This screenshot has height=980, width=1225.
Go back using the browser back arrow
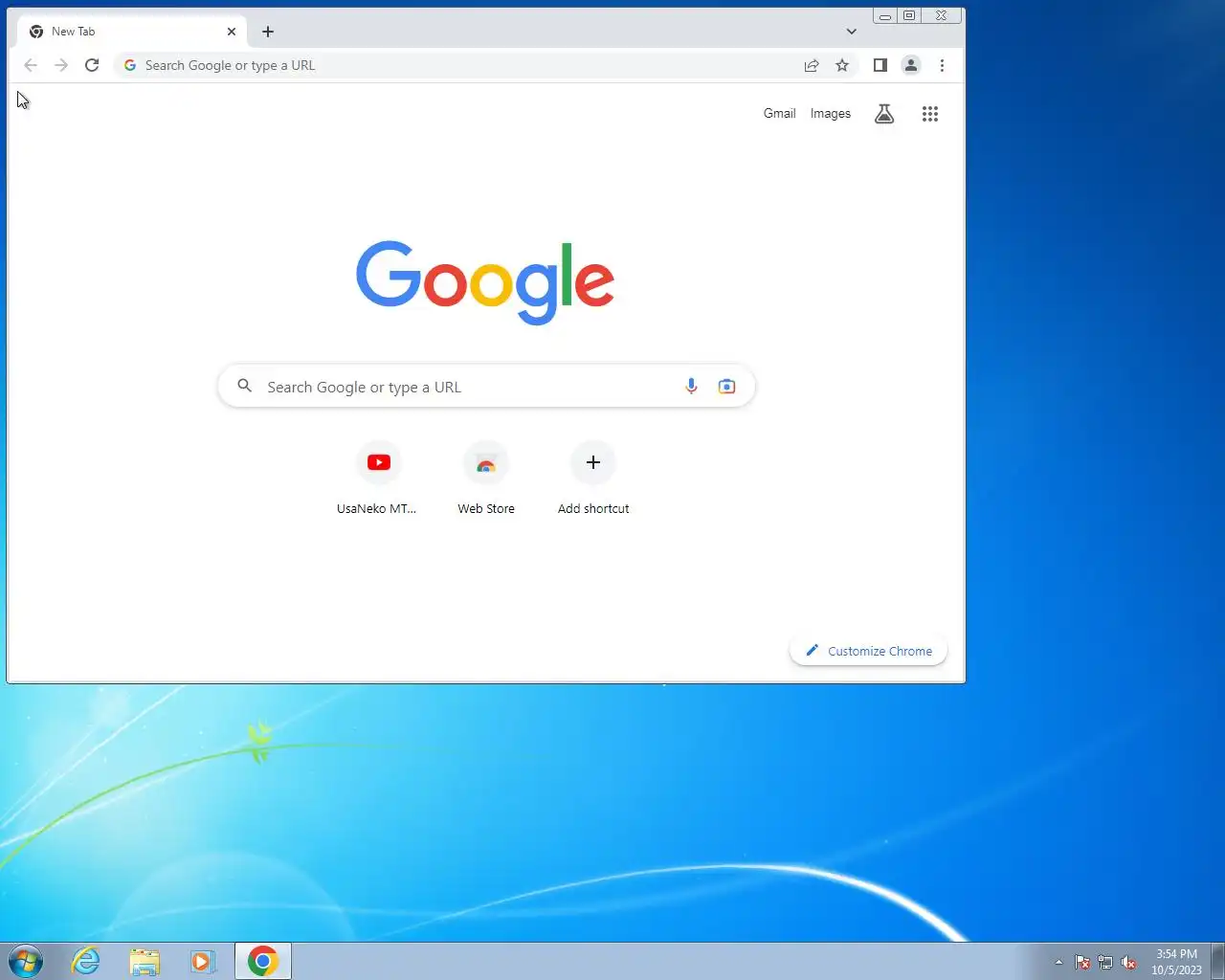coord(31,65)
